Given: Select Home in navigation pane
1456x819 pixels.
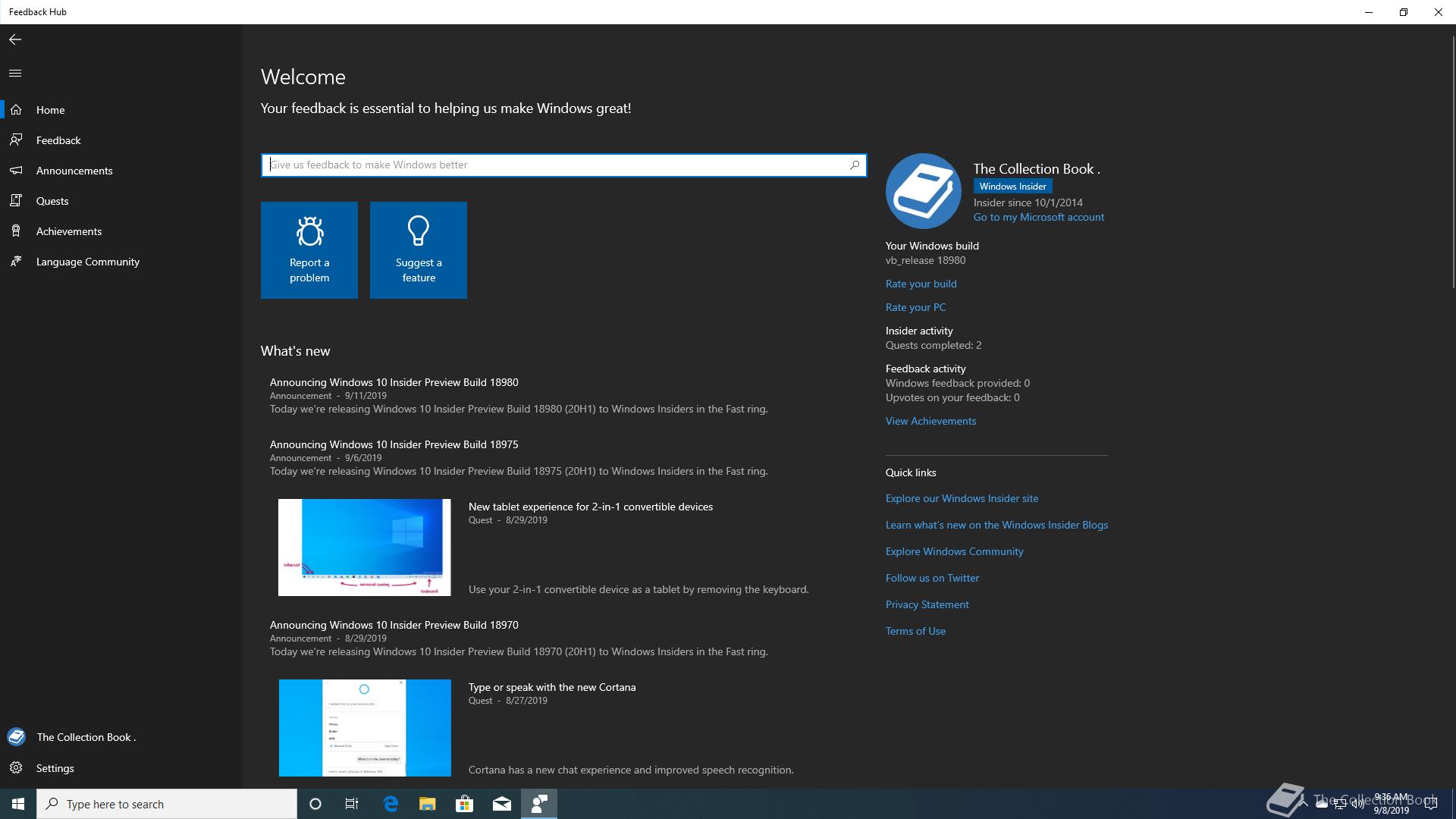Looking at the screenshot, I should (x=121, y=110).
